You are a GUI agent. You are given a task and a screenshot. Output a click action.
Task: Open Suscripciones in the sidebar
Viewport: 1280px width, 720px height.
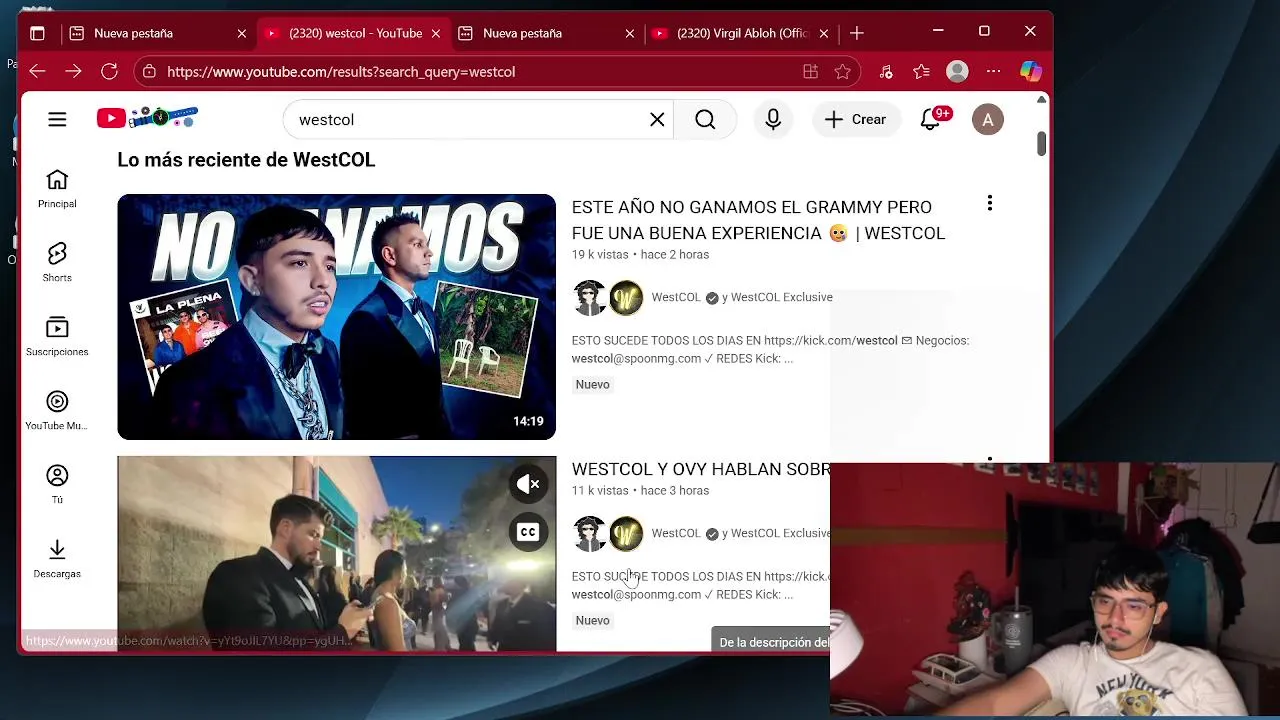[x=57, y=337]
